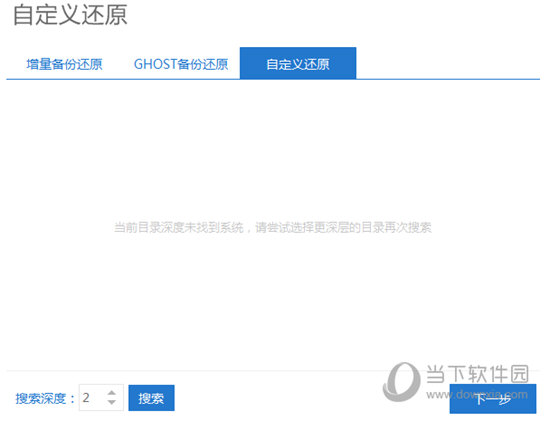Click the 搜索 button
Screen dimensions: 550x421
[151, 398]
